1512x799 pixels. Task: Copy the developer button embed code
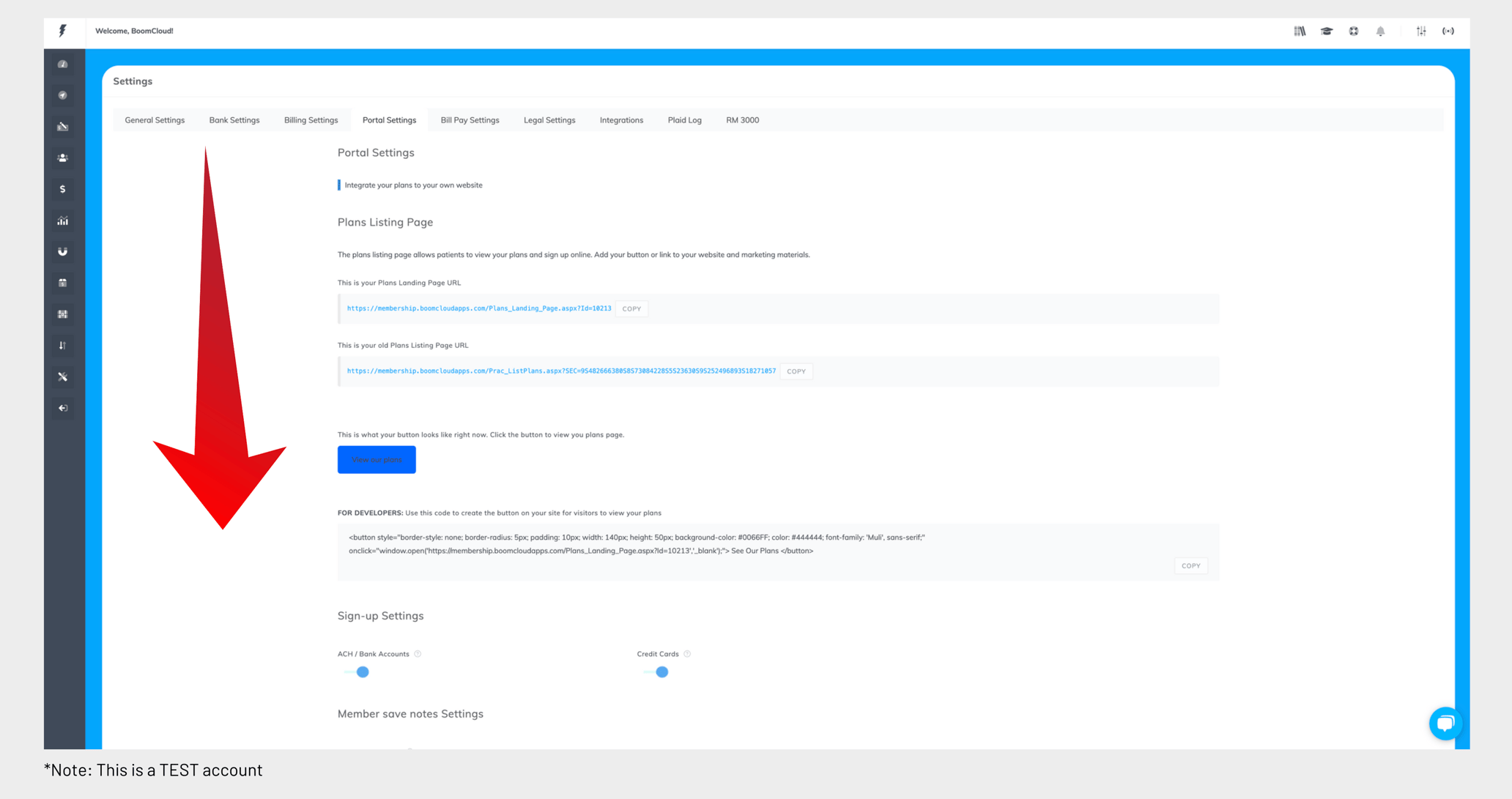(x=1190, y=565)
